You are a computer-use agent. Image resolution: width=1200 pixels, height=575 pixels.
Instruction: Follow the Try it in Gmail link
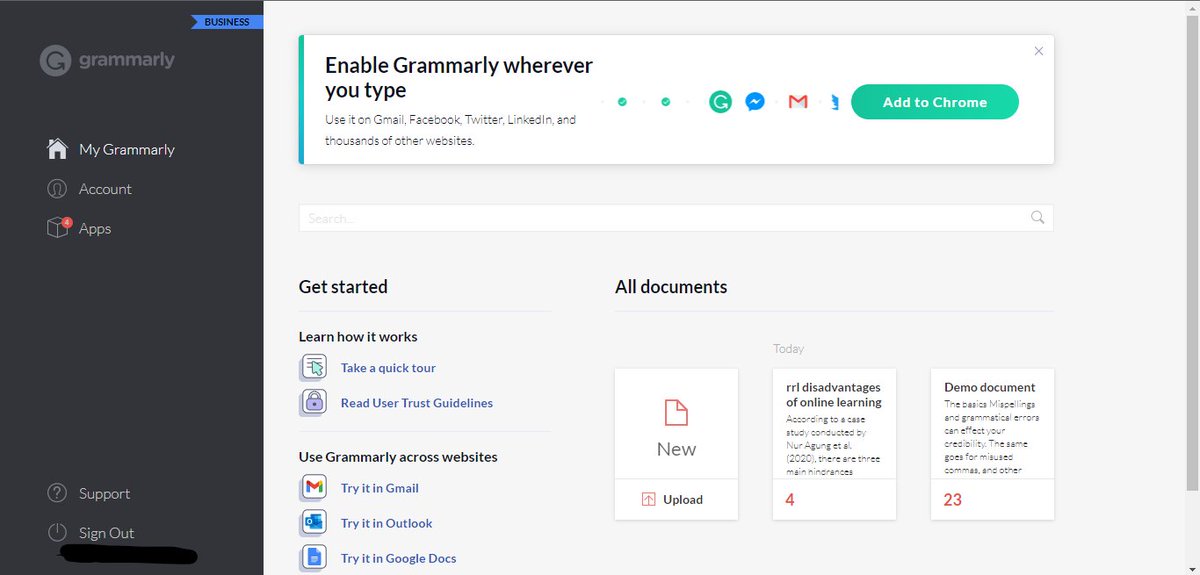(380, 488)
